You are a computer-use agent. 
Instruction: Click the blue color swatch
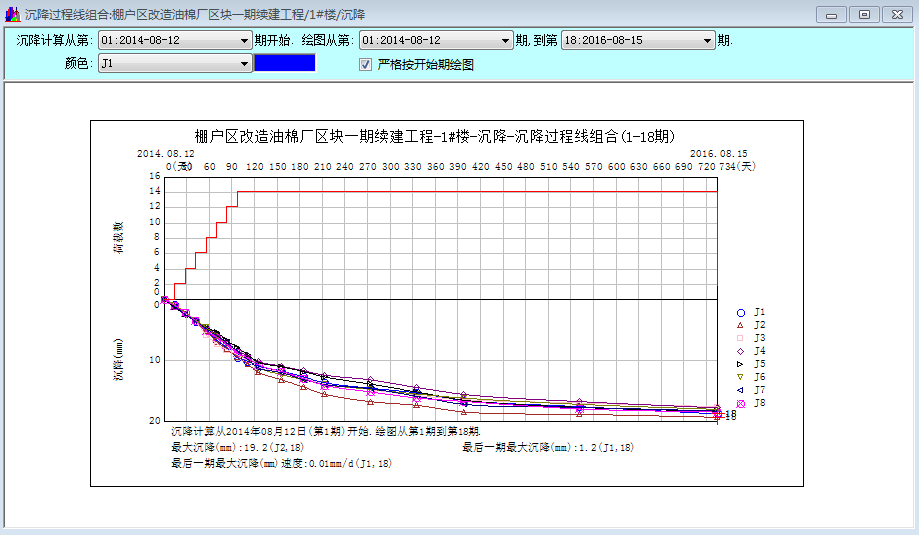tap(285, 63)
